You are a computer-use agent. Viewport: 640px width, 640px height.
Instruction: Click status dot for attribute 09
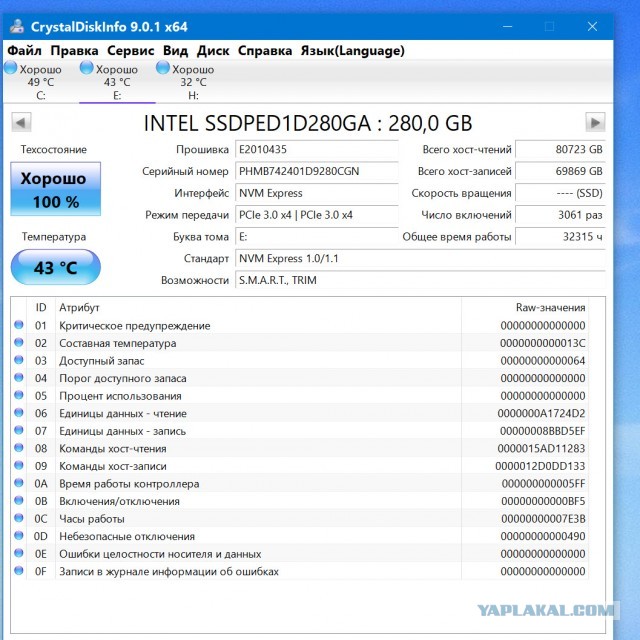(x=19, y=465)
